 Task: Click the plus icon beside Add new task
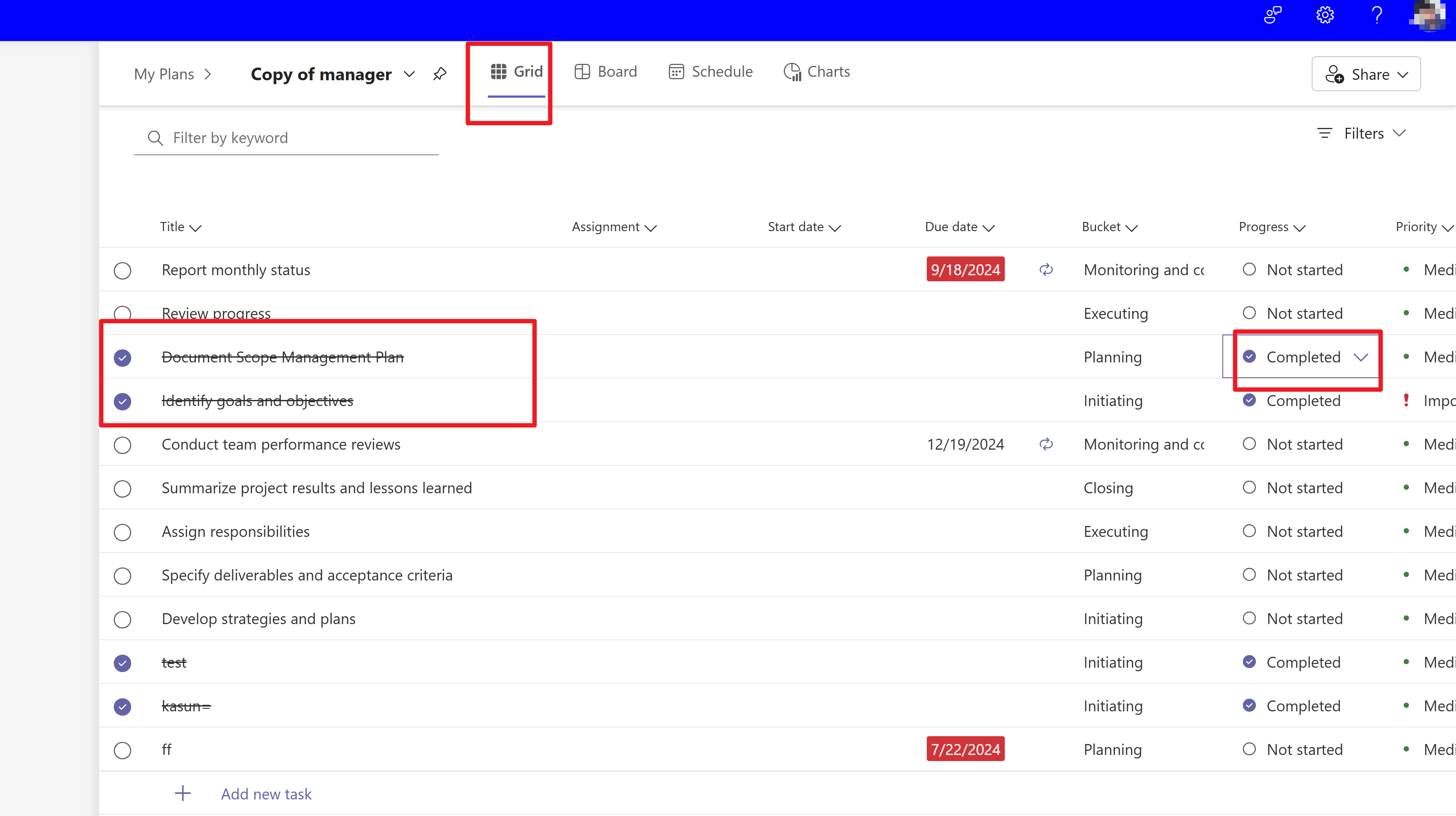(x=183, y=793)
